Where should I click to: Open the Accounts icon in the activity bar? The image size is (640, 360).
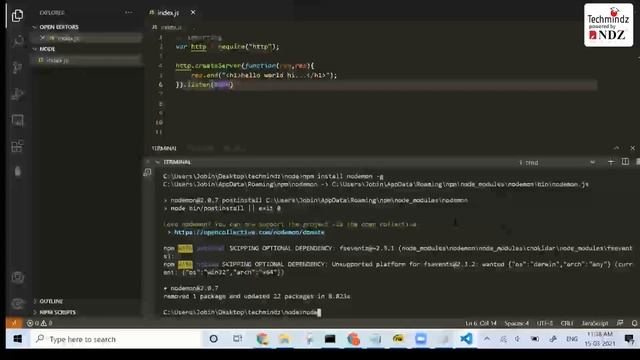[17, 278]
